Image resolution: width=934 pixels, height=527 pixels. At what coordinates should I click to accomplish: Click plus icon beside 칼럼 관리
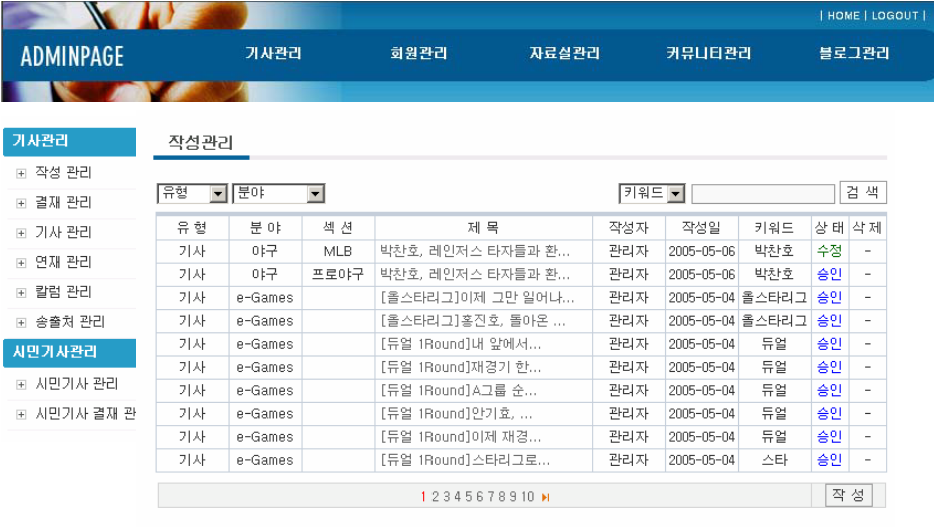[x=21, y=293]
